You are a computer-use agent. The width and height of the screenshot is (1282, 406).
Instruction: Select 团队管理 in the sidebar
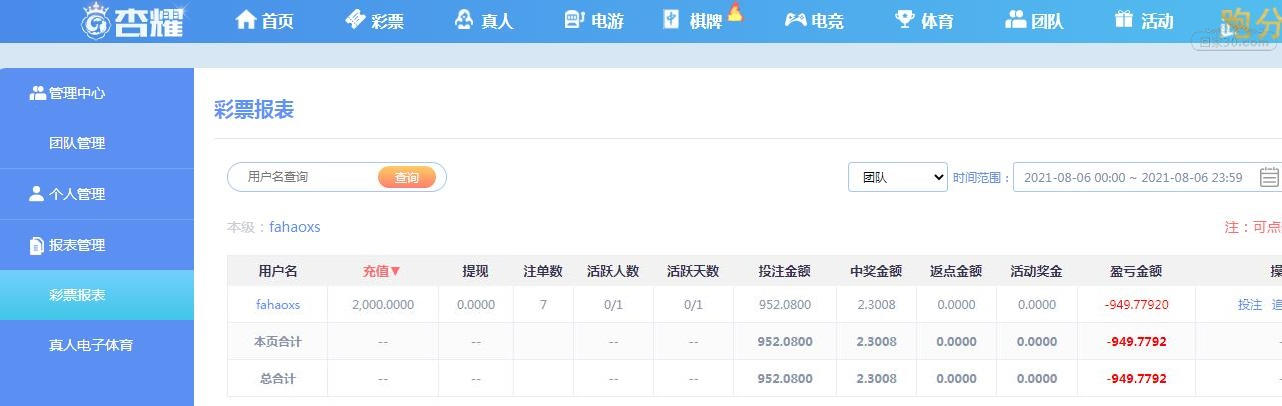pos(97,143)
